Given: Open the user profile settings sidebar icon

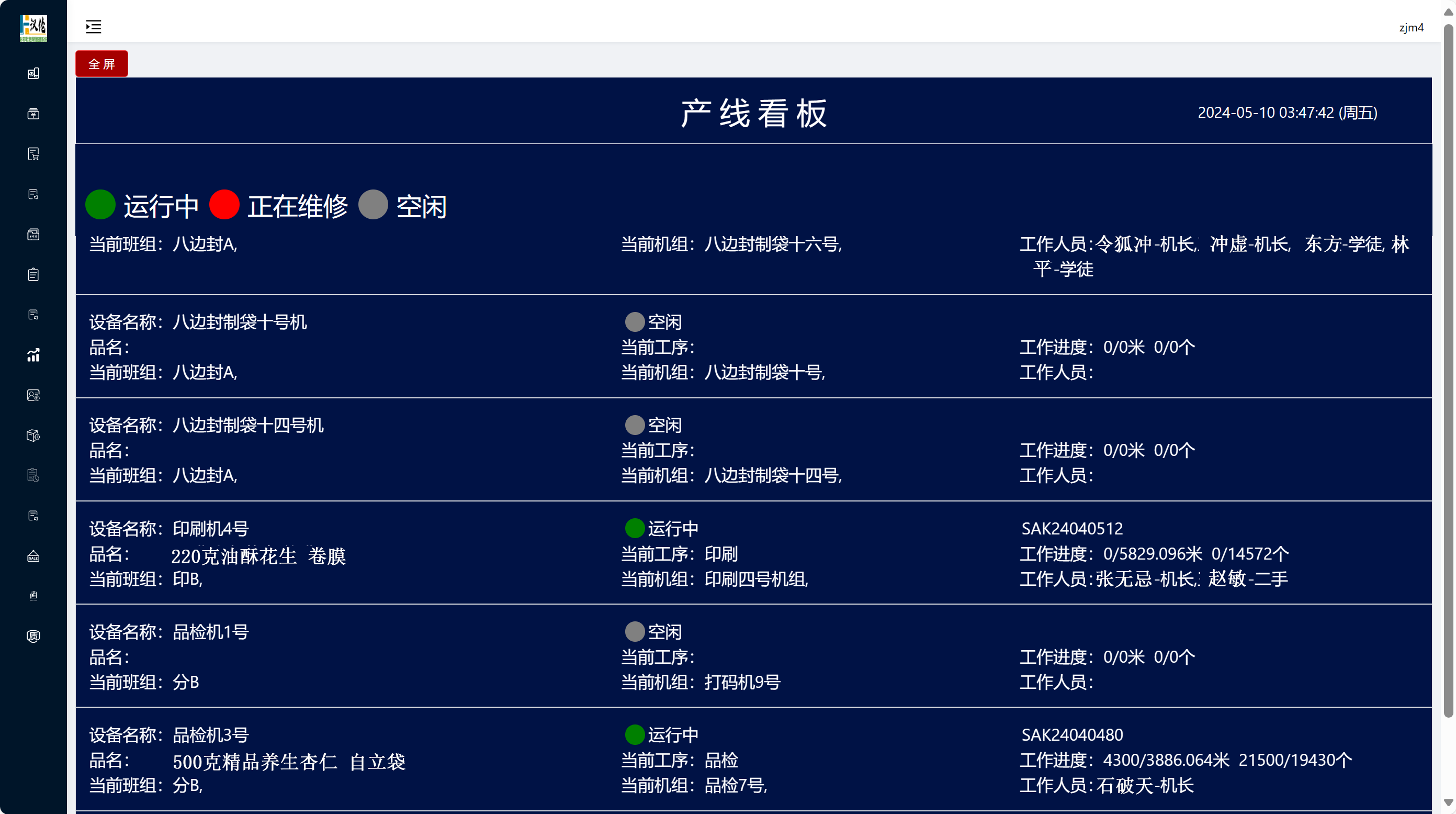Looking at the screenshot, I should coord(33,395).
